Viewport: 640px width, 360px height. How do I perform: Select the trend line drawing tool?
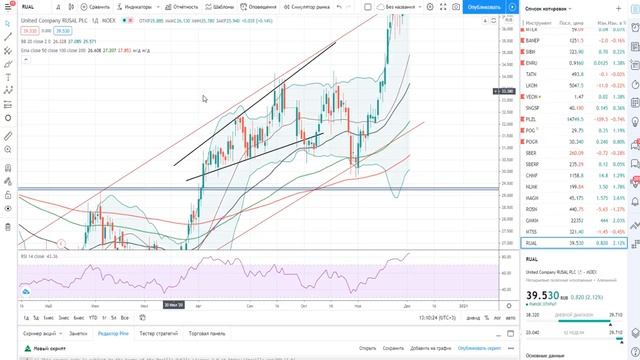[x=8, y=37]
